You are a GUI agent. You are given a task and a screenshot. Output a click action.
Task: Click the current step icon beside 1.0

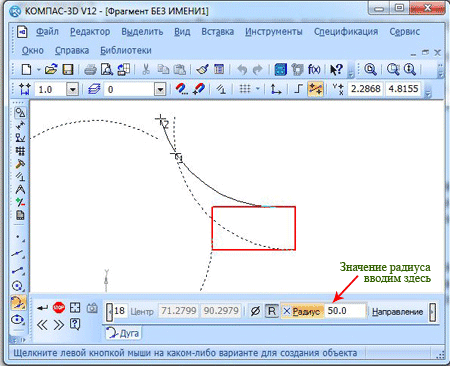pos(25,89)
